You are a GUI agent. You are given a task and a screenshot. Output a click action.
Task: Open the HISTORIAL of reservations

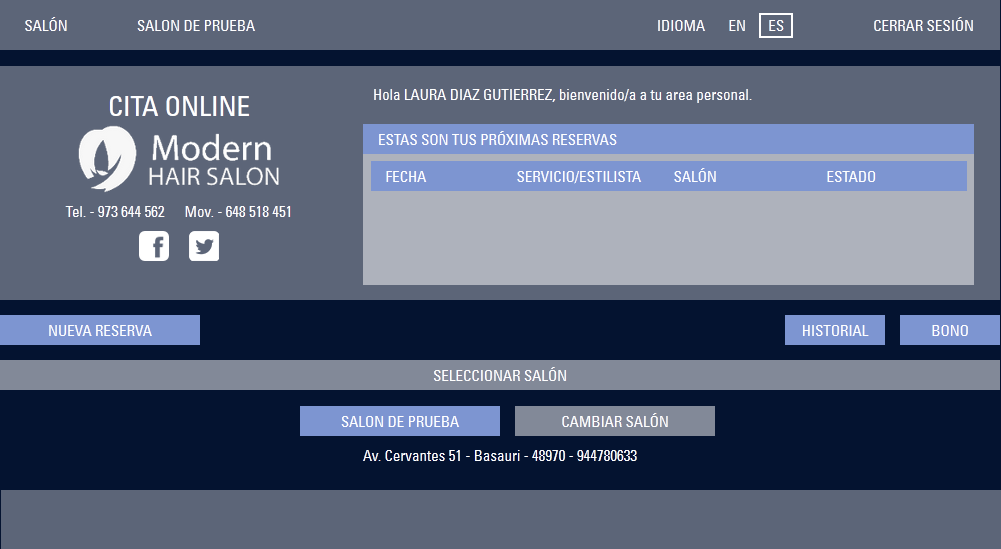(x=835, y=330)
